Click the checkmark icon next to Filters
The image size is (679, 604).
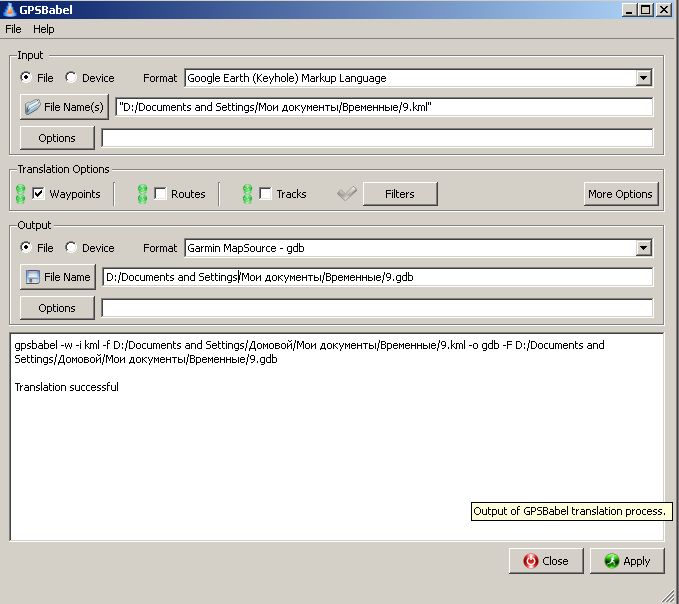pos(347,194)
